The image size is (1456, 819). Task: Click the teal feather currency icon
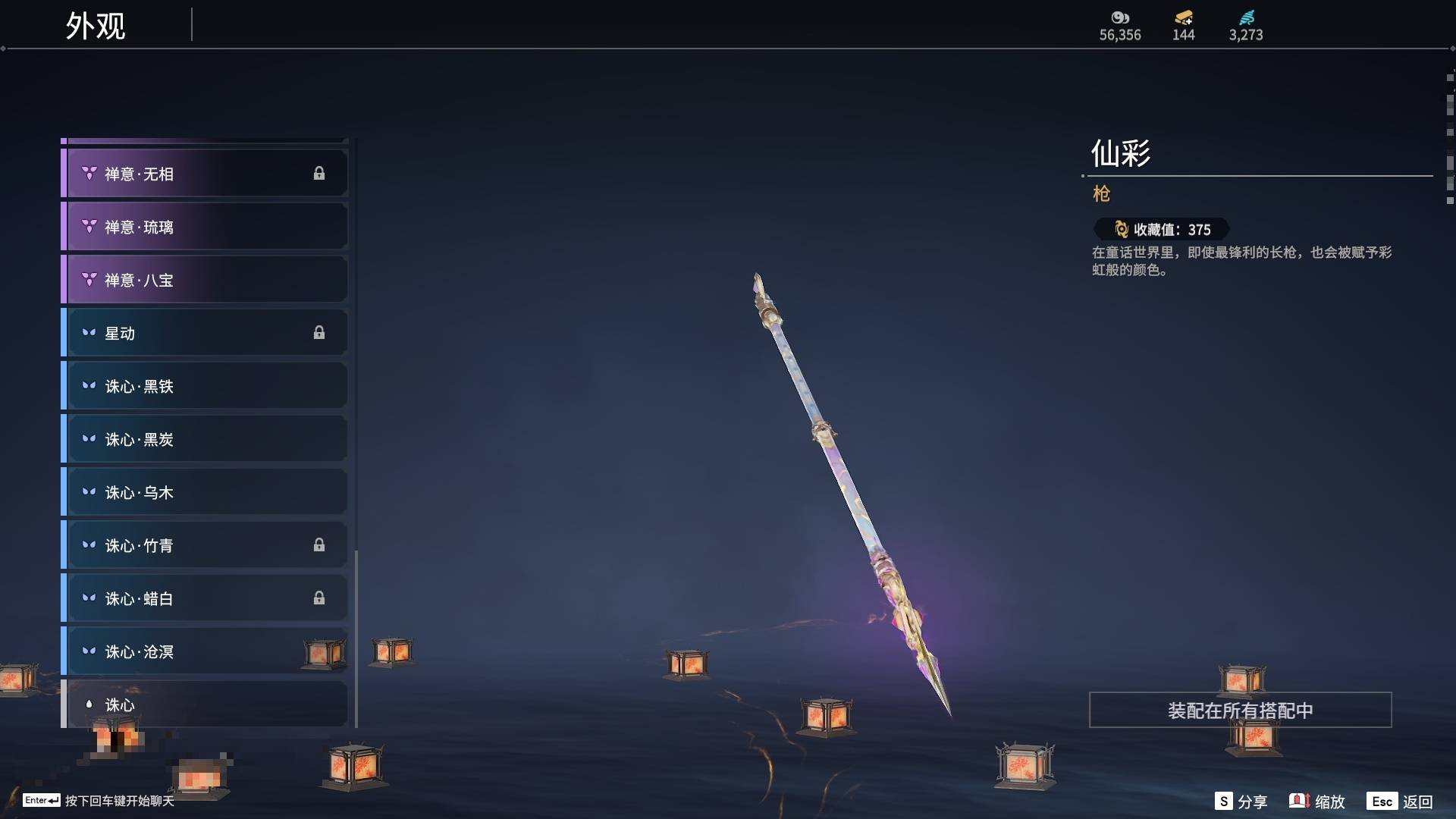1247,17
